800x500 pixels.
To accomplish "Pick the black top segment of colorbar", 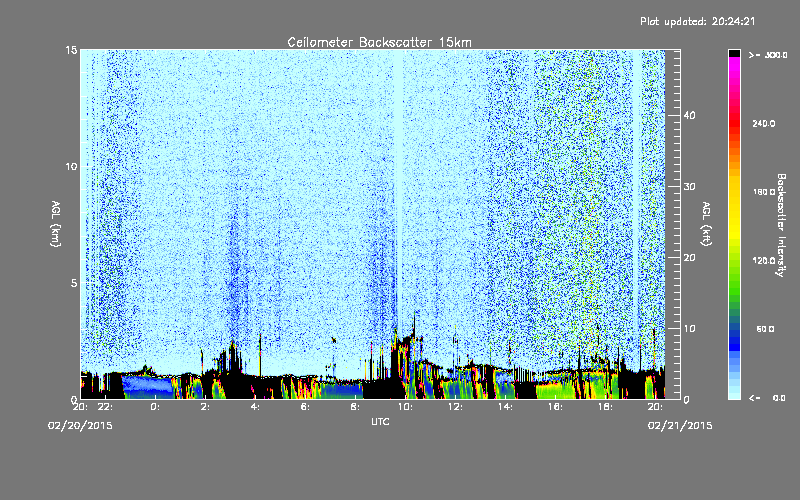I will [x=734, y=53].
